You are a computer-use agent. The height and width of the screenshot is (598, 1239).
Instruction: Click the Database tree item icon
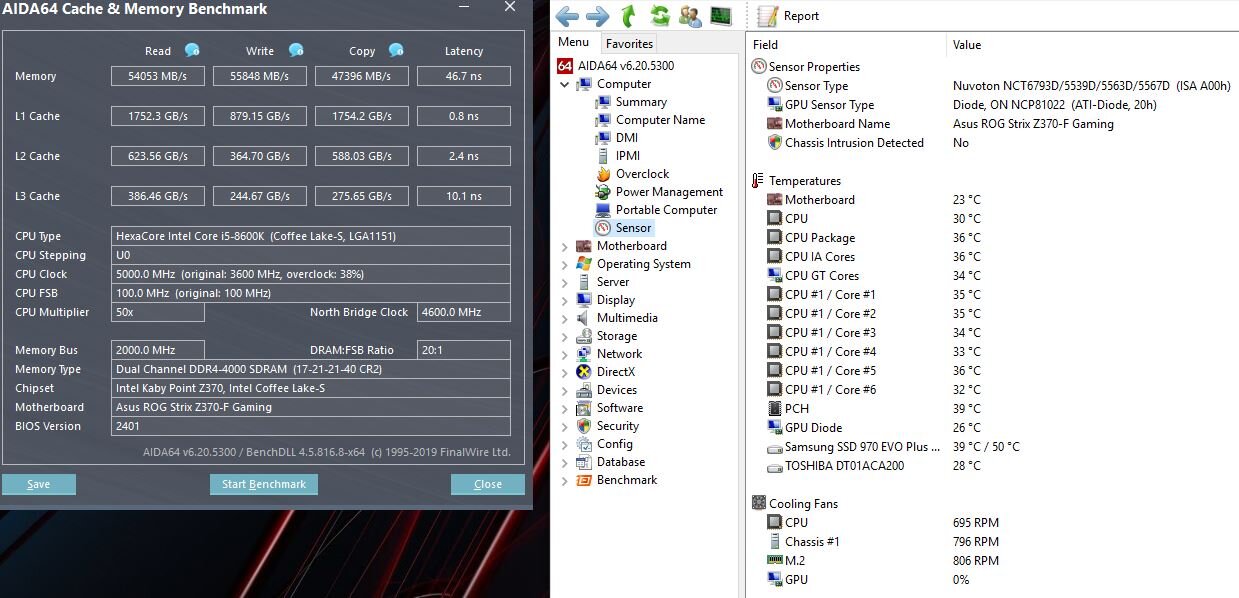point(585,462)
